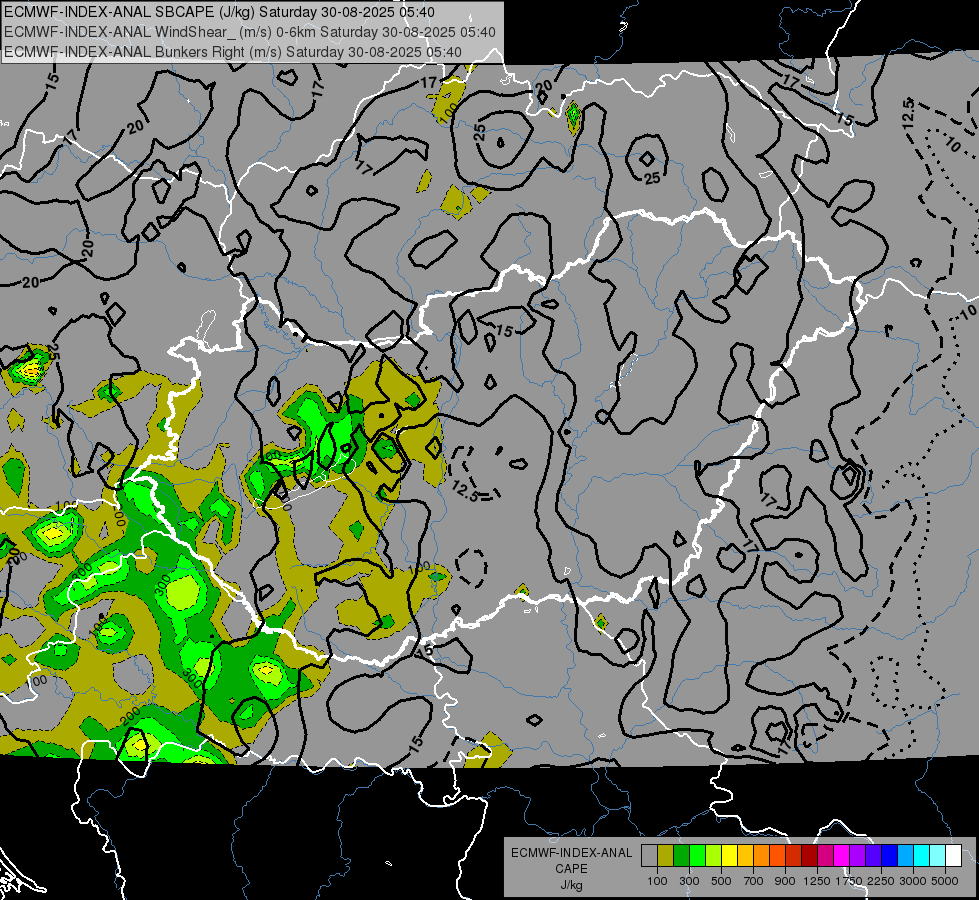The width and height of the screenshot is (979, 900).
Task: Click the Bunkers Right title line
Action: tap(233, 52)
